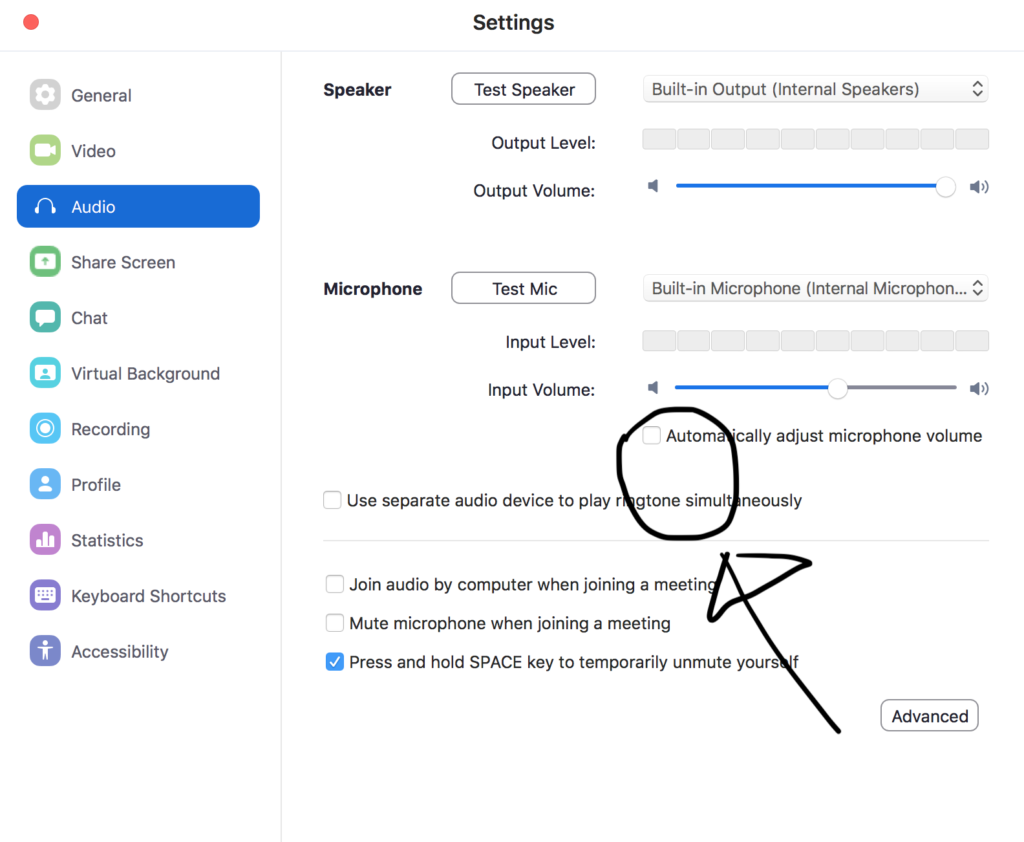Click the Recording circle icon

coord(45,429)
